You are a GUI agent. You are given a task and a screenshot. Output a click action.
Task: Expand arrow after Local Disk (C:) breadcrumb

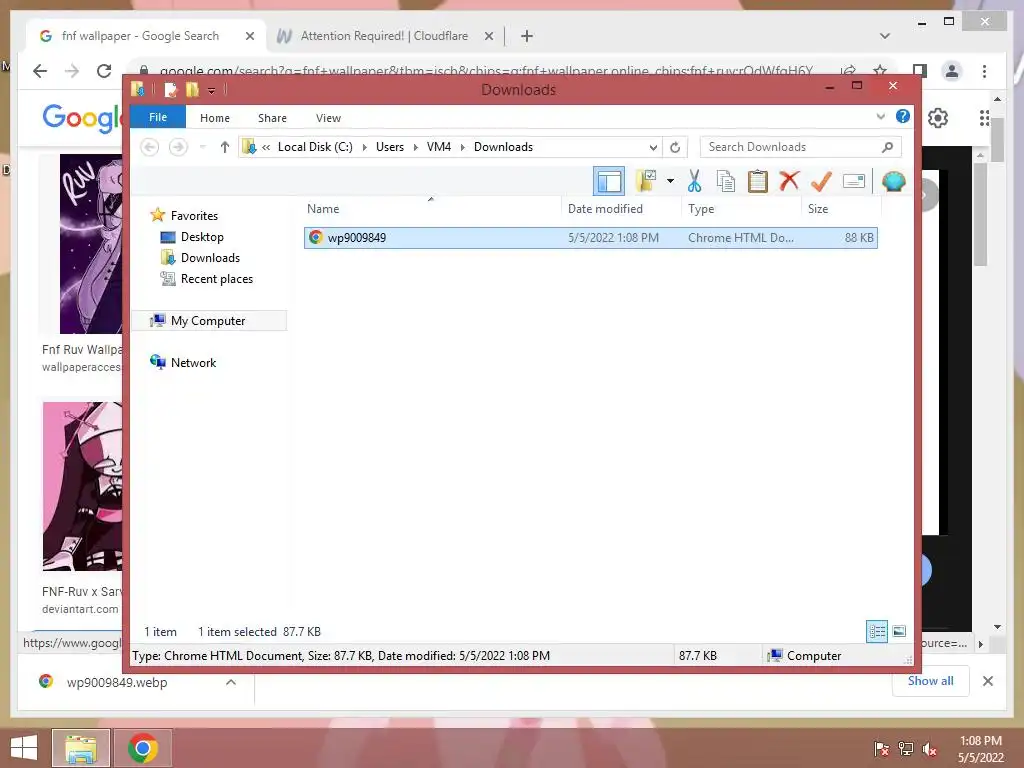tap(364, 148)
